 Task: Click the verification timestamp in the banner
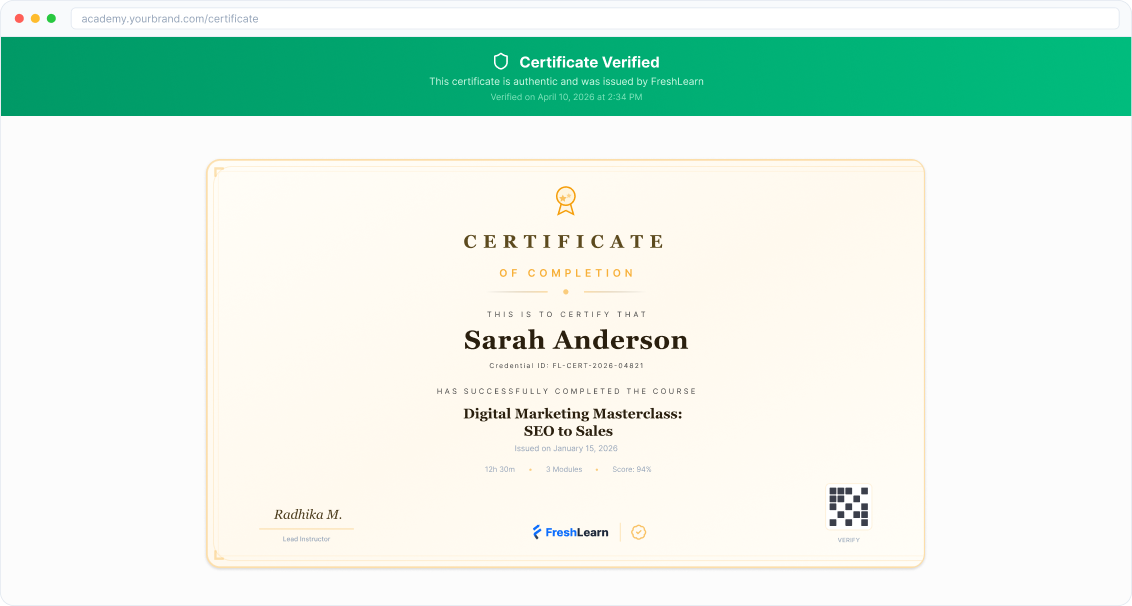coord(566,97)
